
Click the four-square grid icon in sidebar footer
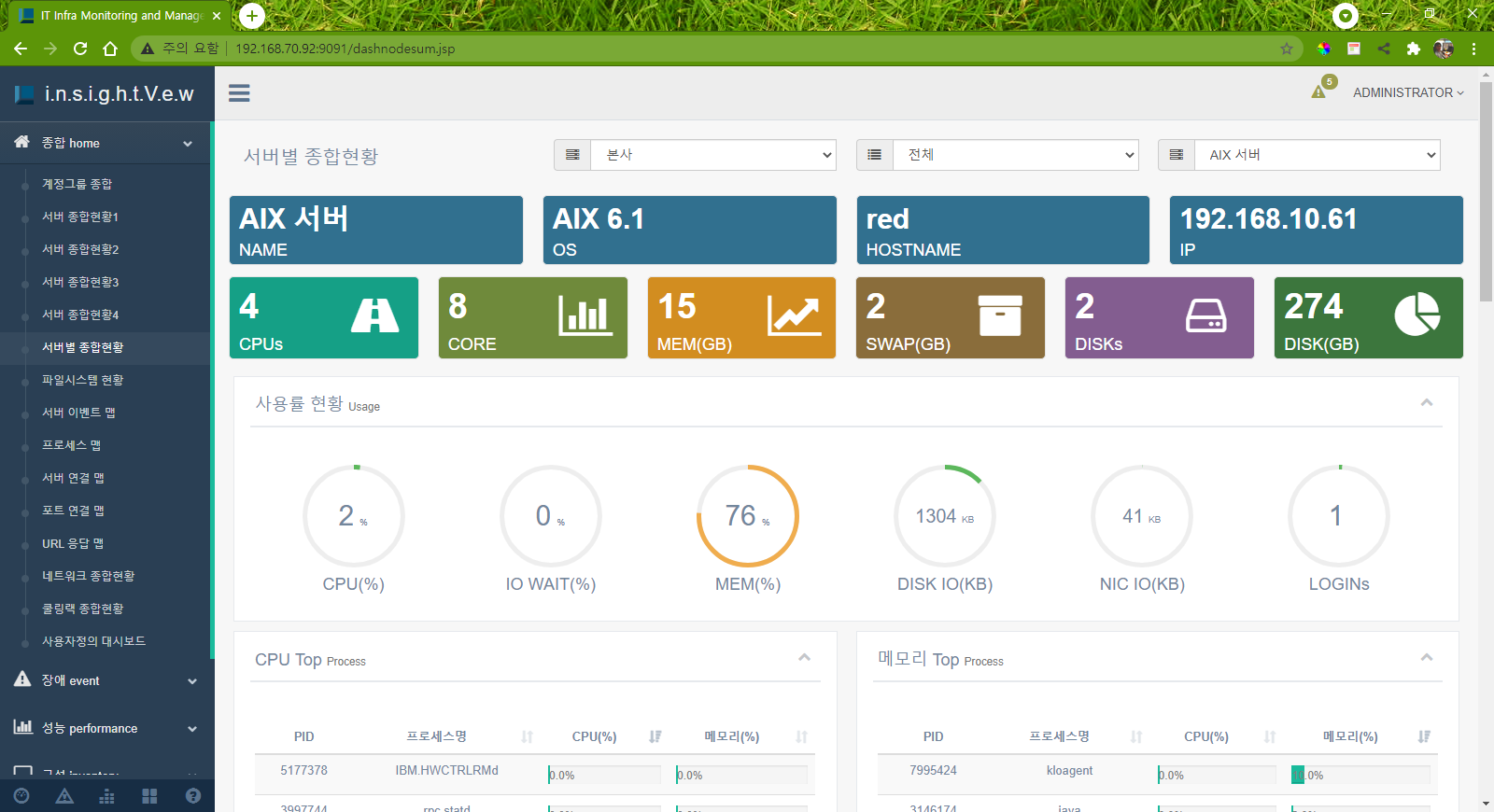pos(149,796)
